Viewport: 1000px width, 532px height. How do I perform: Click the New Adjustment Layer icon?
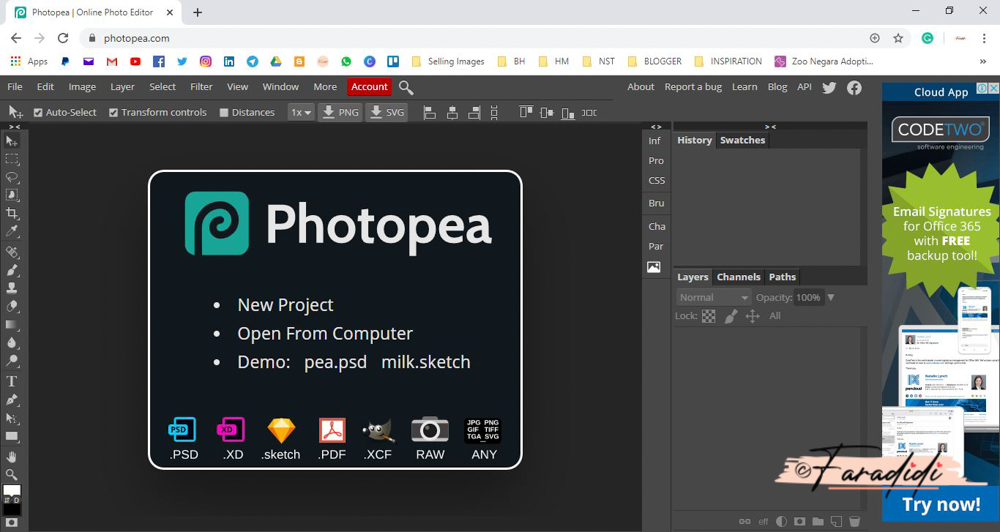pyautogui.click(x=781, y=521)
